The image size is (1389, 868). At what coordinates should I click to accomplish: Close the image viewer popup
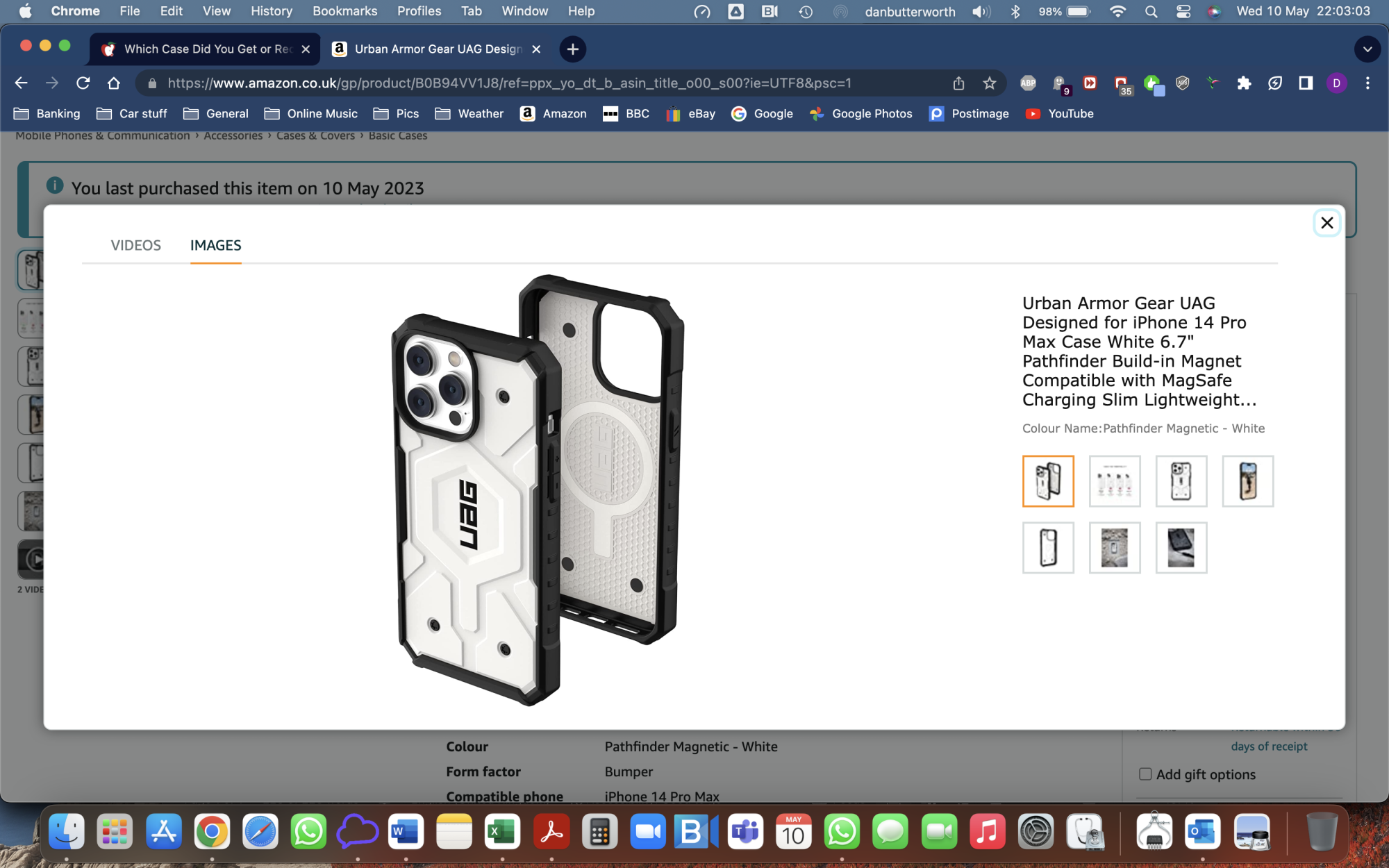(x=1326, y=223)
